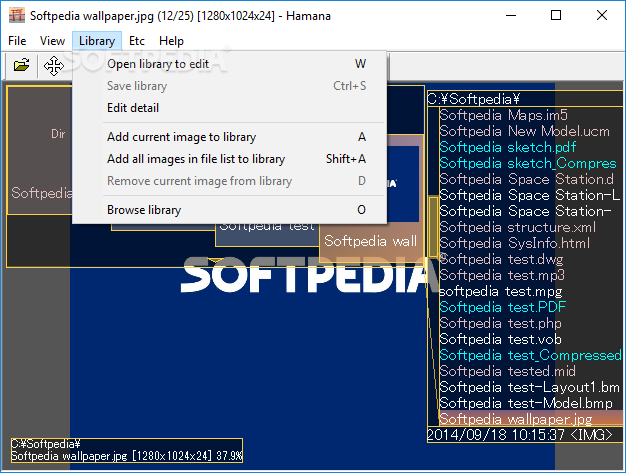Choose Browse library entry
Viewport: 626px width, 473px height.
(230, 210)
